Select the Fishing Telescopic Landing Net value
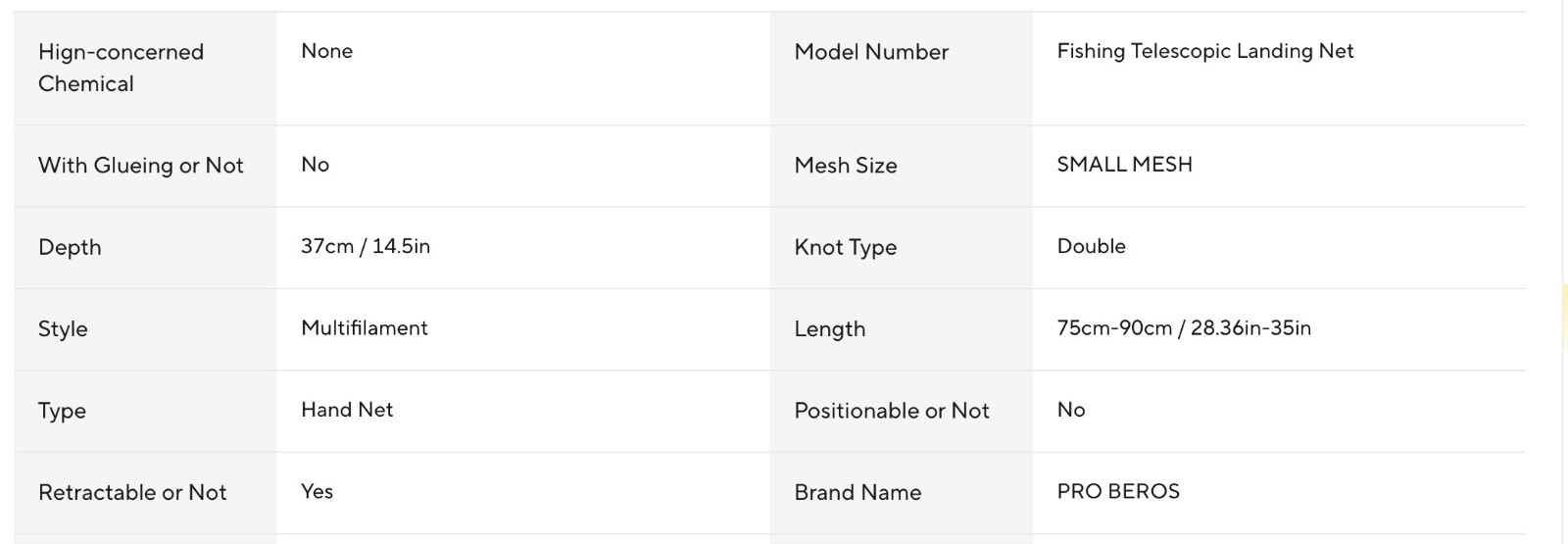 [x=1204, y=51]
